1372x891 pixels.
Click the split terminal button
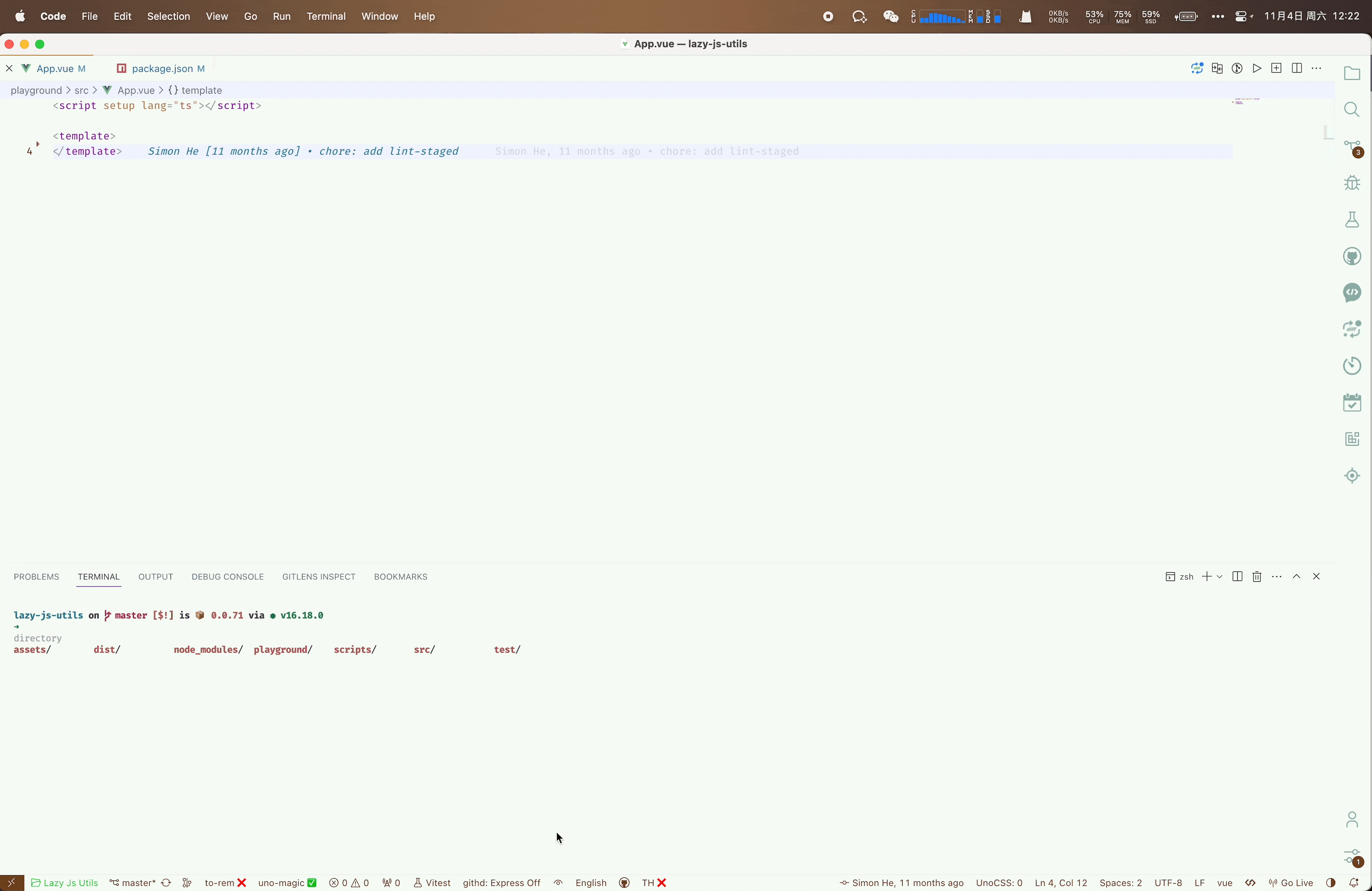tap(1237, 576)
